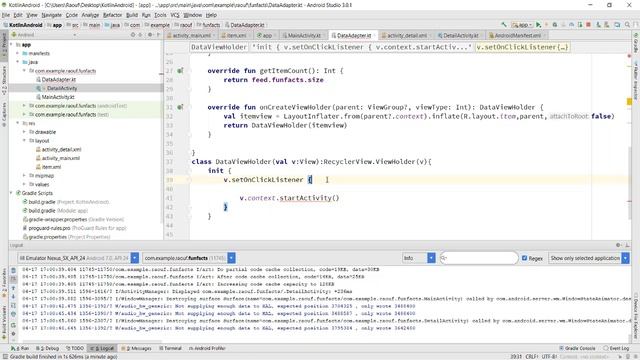The image size is (640, 360).
Task: Open the TODO tool window button
Action: coord(75,348)
